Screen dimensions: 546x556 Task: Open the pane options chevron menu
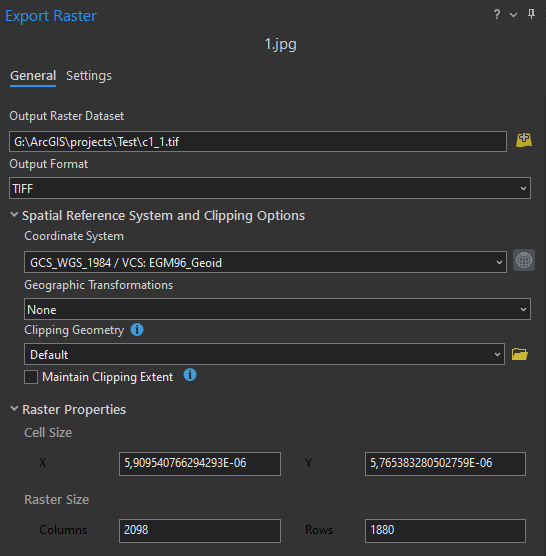(513, 15)
